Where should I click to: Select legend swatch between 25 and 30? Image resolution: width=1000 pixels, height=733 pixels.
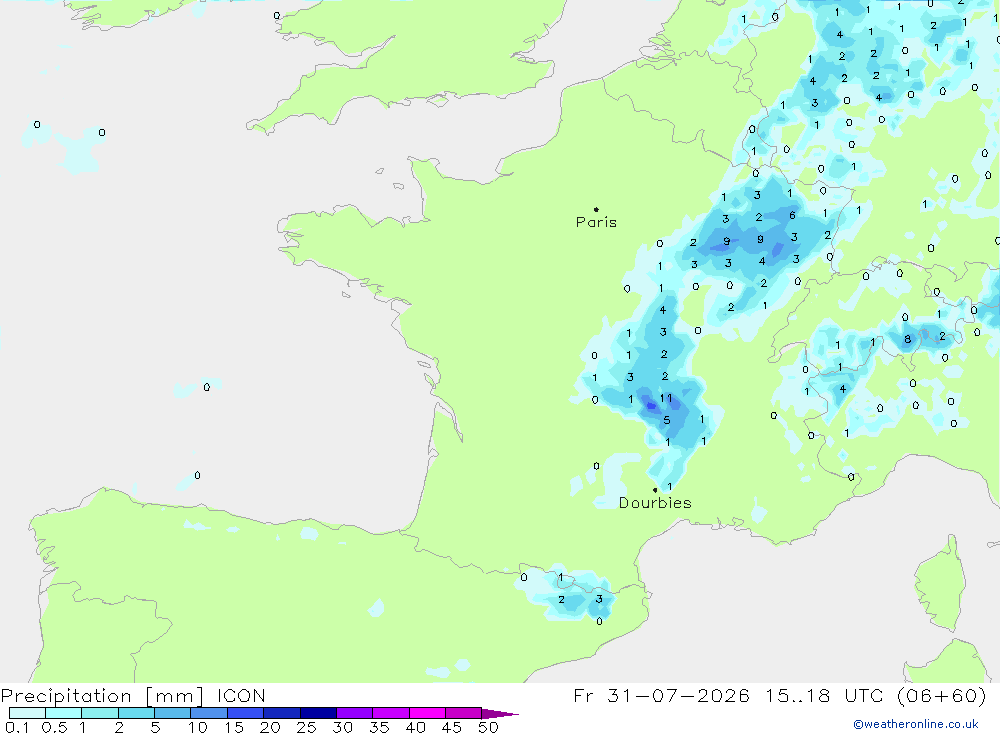coord(318,713)
